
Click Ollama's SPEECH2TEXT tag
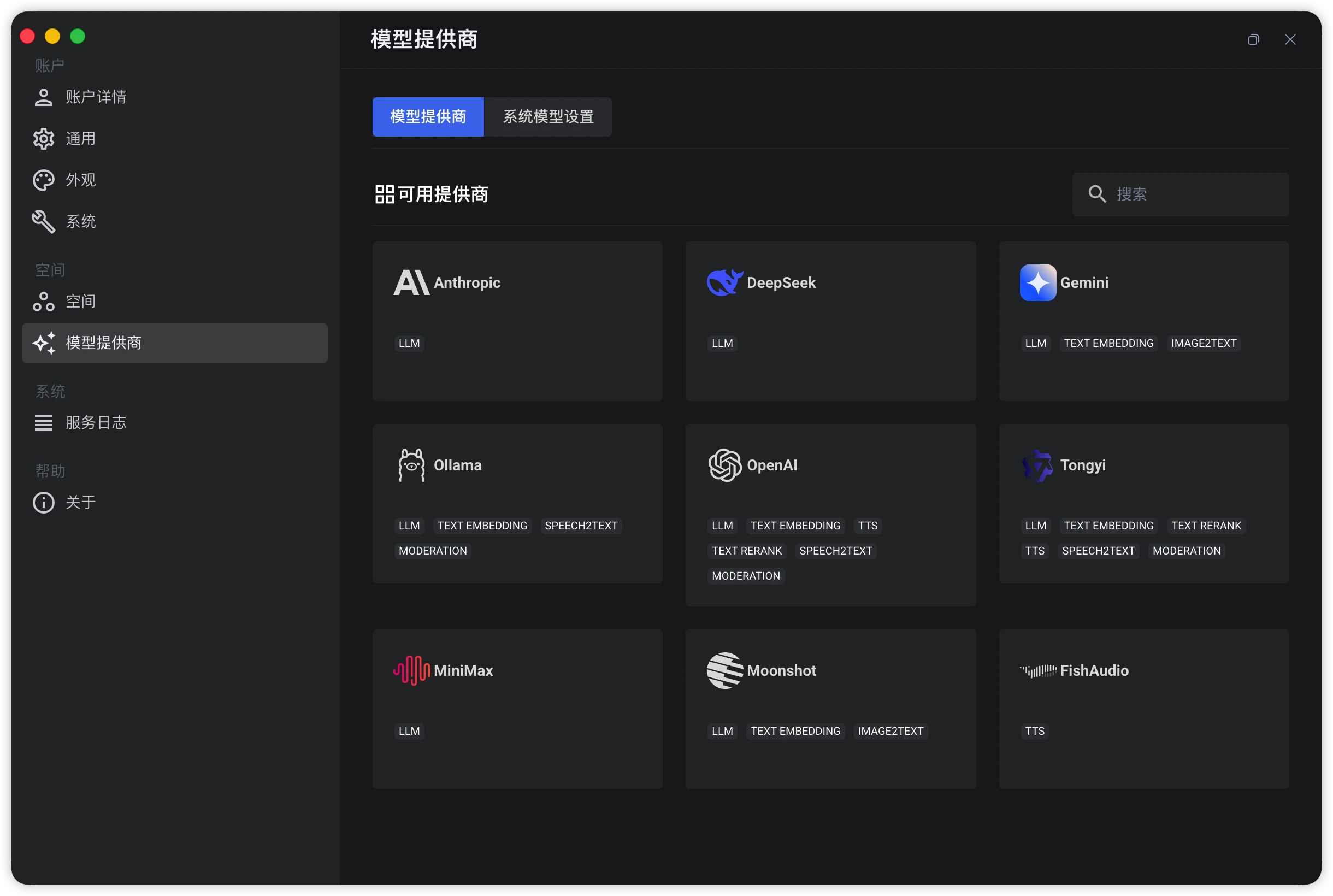tap(581, 526)
